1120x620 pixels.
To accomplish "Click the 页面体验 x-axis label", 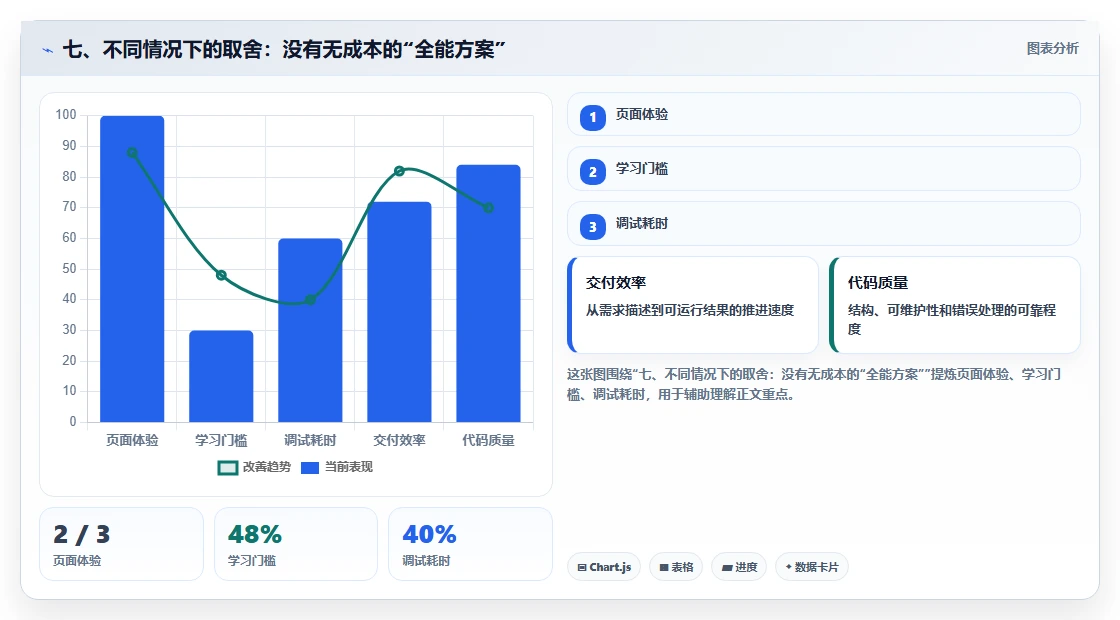I will [132, 441].
